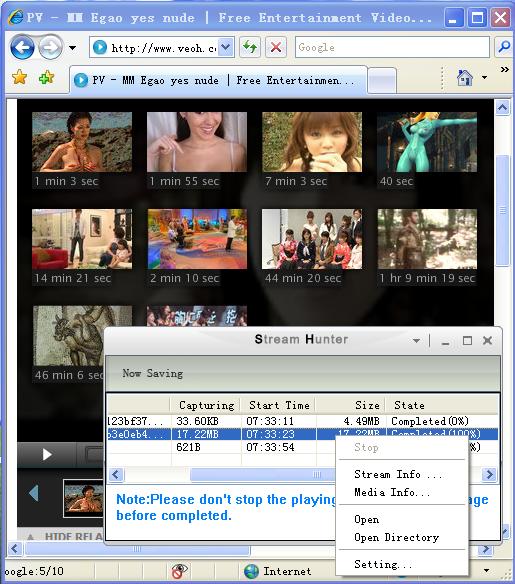The height and width of the screenshot is (584, 515).
Task: Click the 'Completed(0%)' state cell
Action: tap(430, 421)
